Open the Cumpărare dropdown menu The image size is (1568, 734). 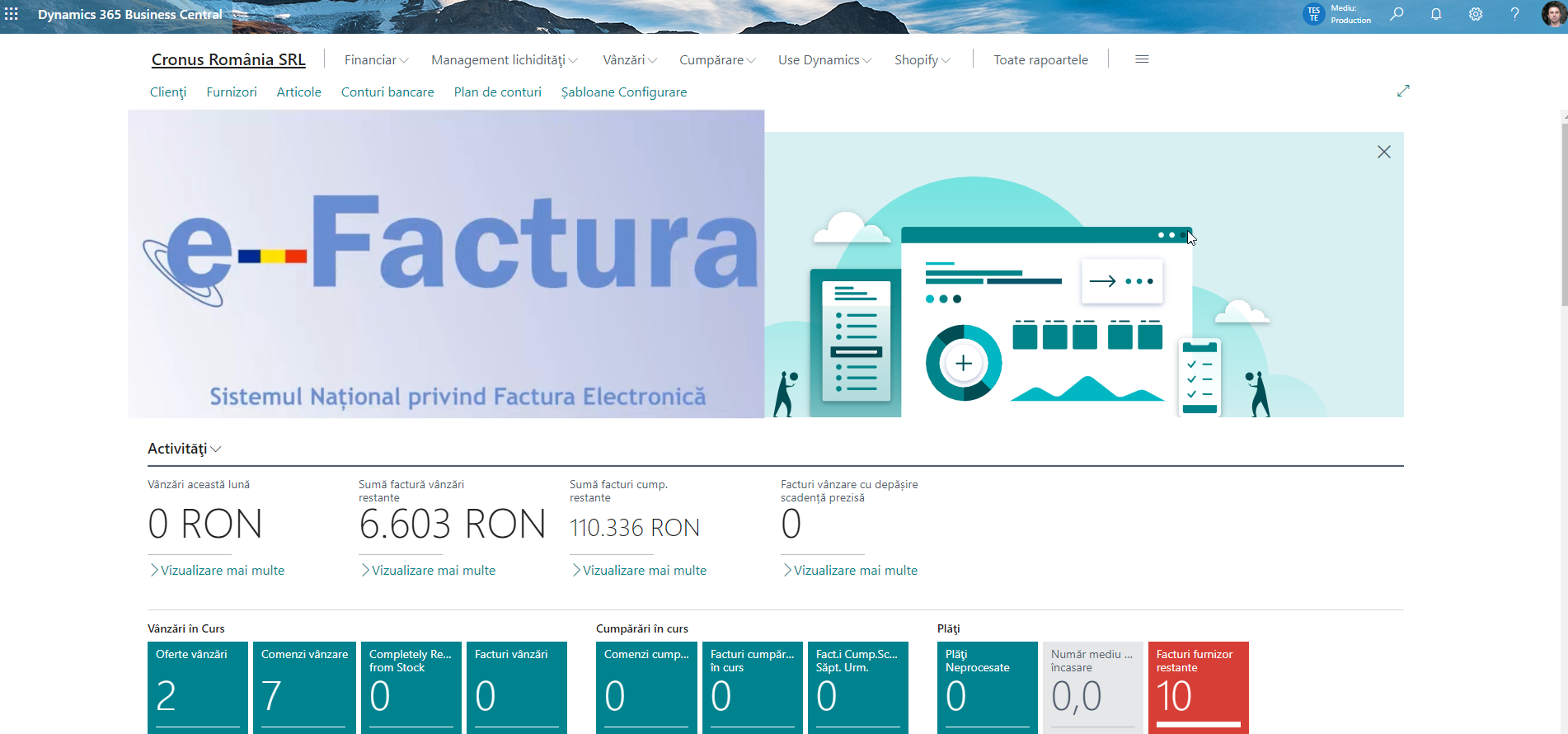[717, 60]
